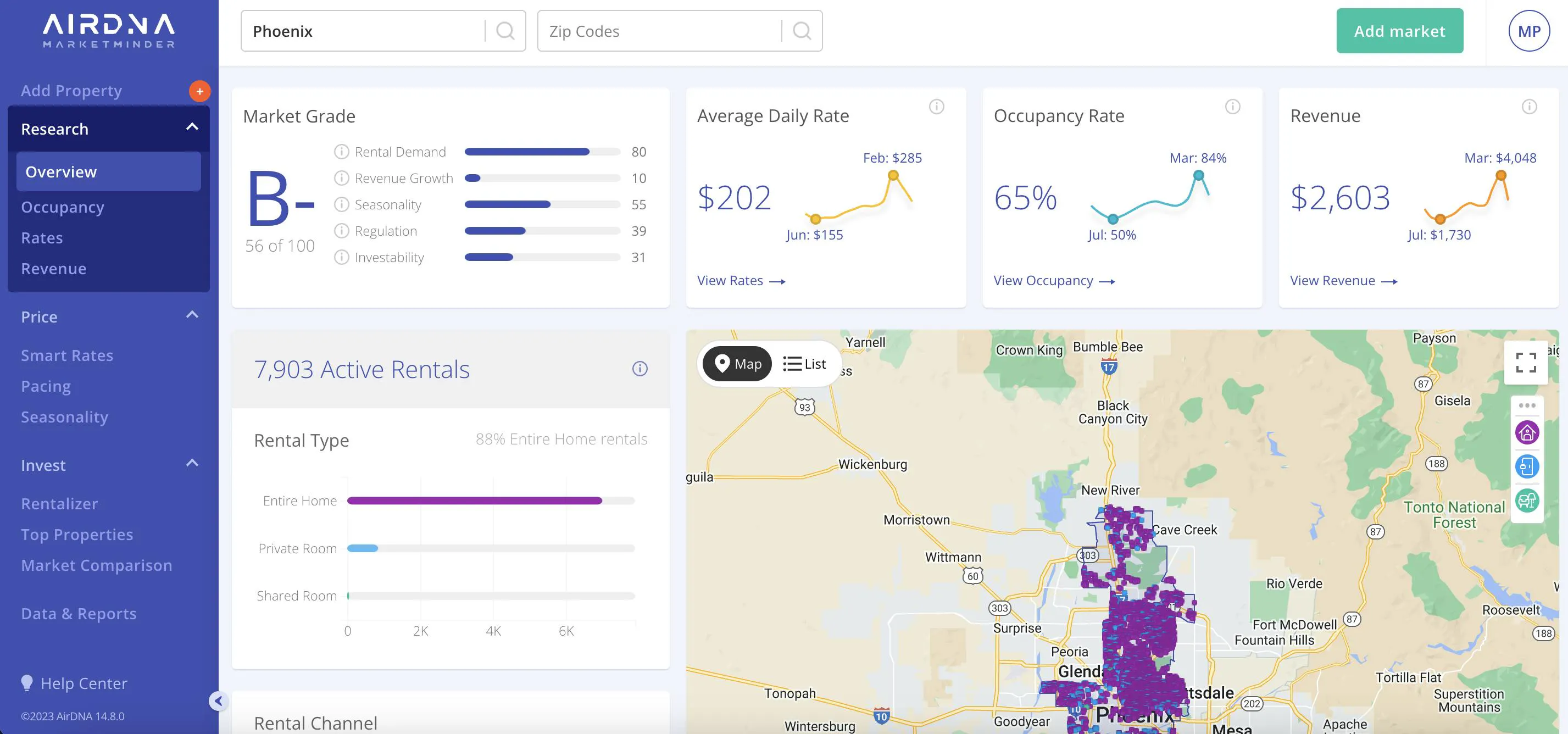The height and width of the screenshot is (734, 1568).
Task: Toggle the blue door map layer icon
Action: click(1527, 467)
